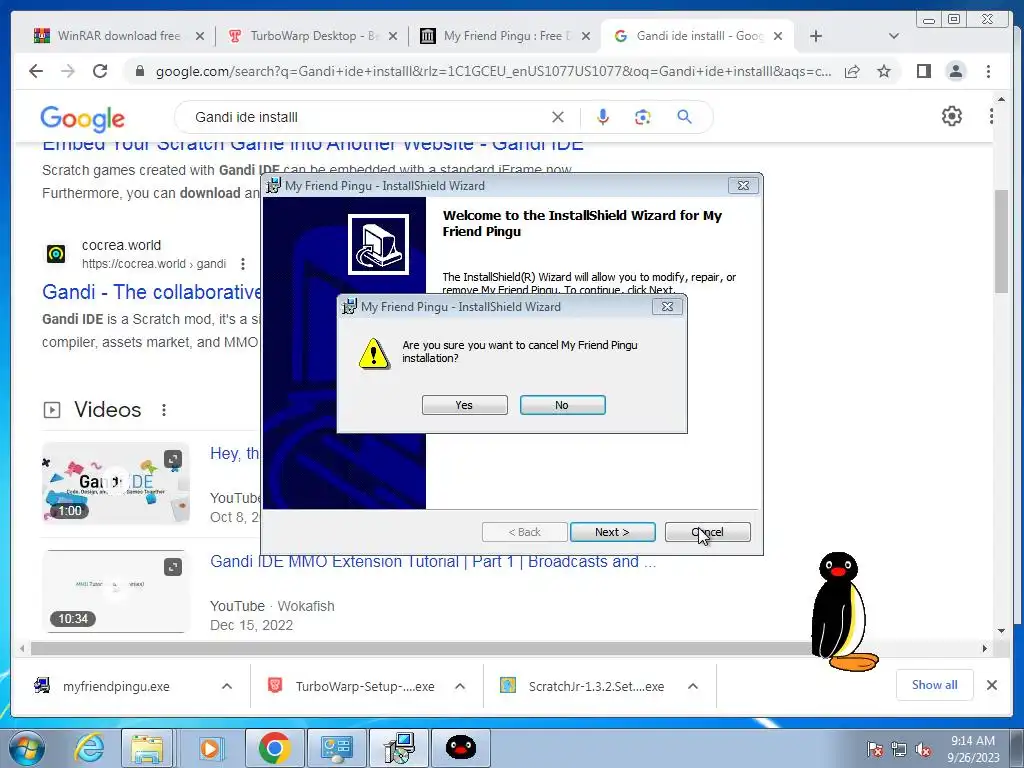The height and width of the screenshot is (768, 1024).
Task: Open Embed Your Scratch Game result link
Action: [x=313, y=145]
